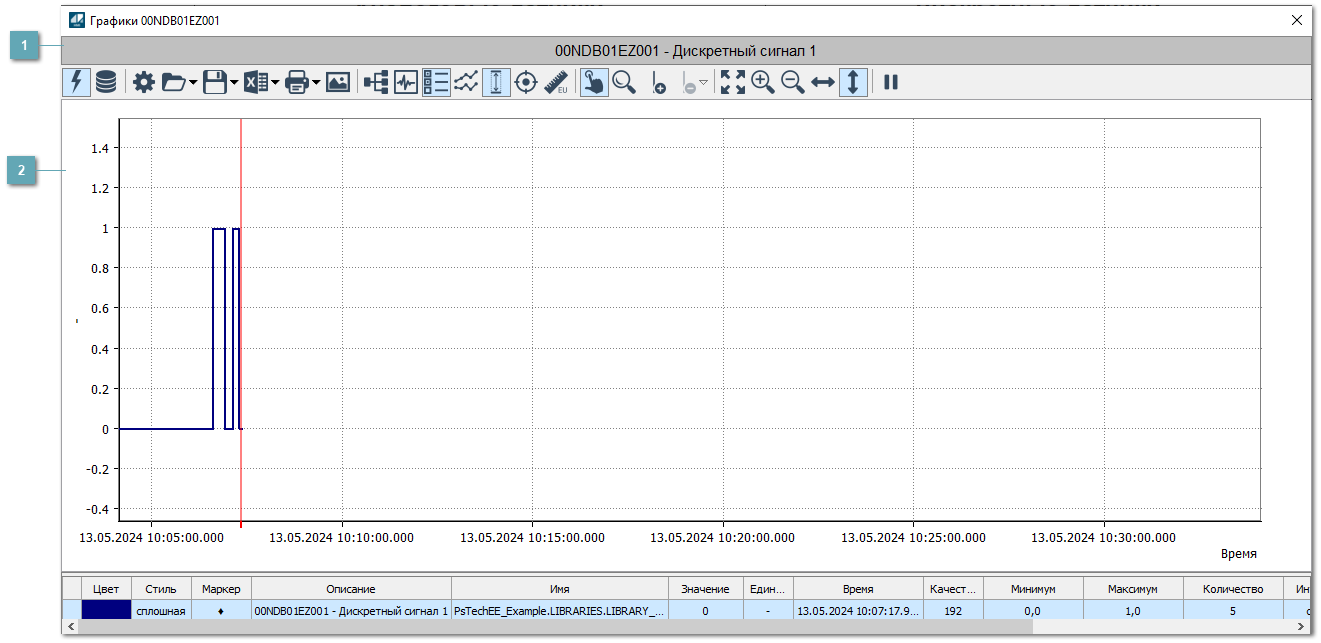1321x643 pixels.
Task: Expand the save diskette dropdown arrow
Action: click(234, 83)
